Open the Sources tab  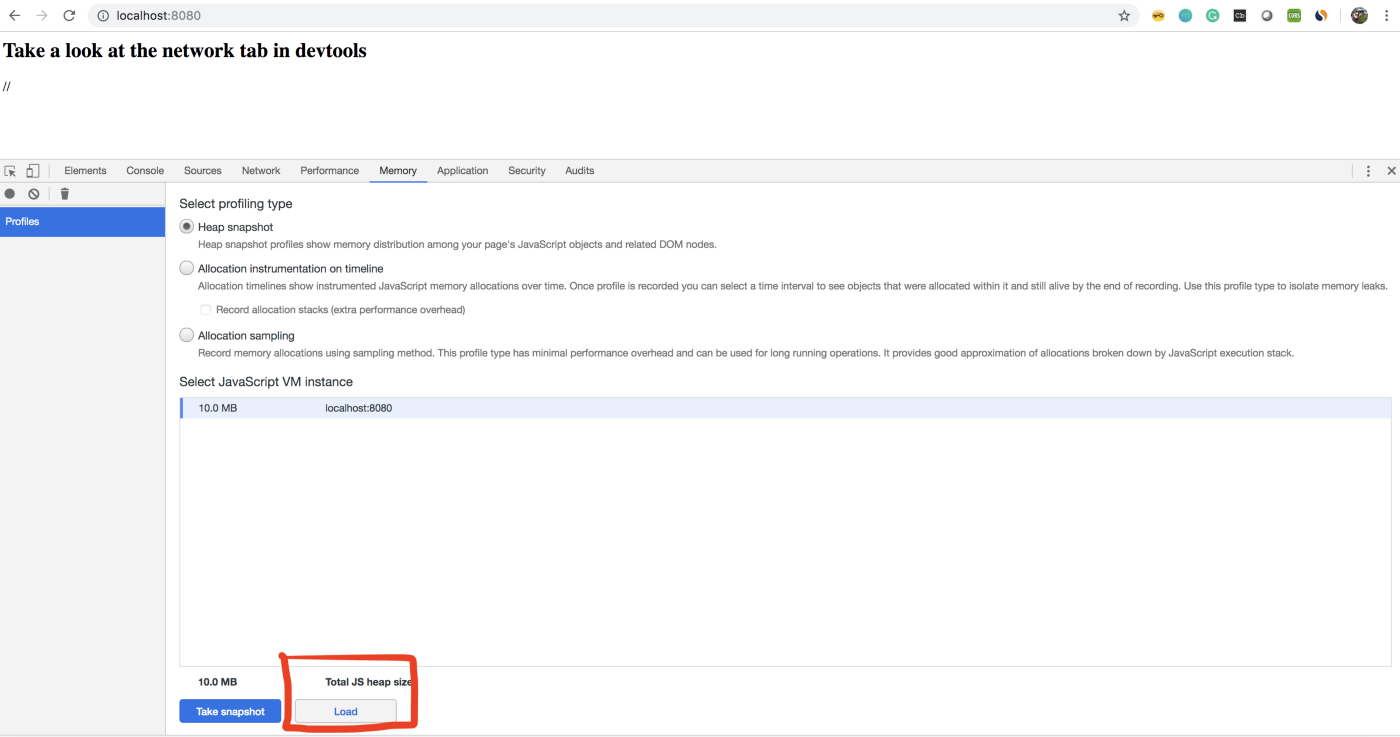click(203, 171)
